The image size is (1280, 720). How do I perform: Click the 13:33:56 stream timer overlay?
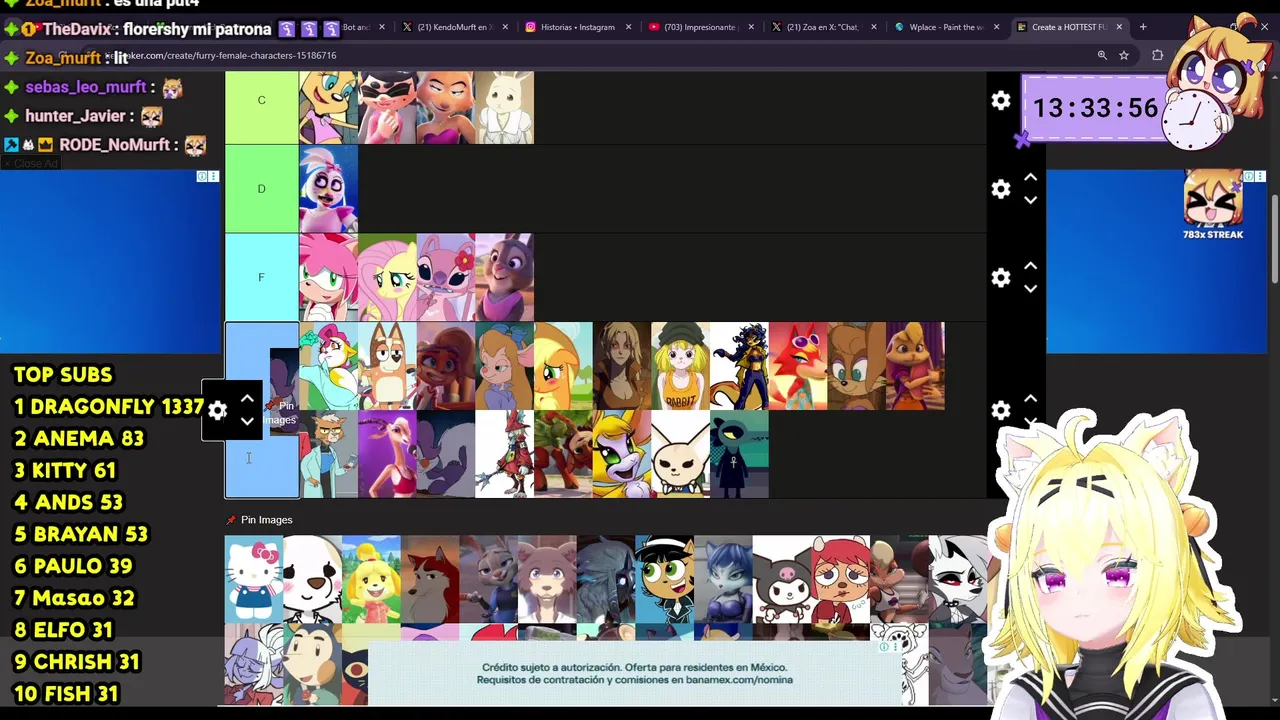[1095, 108]
